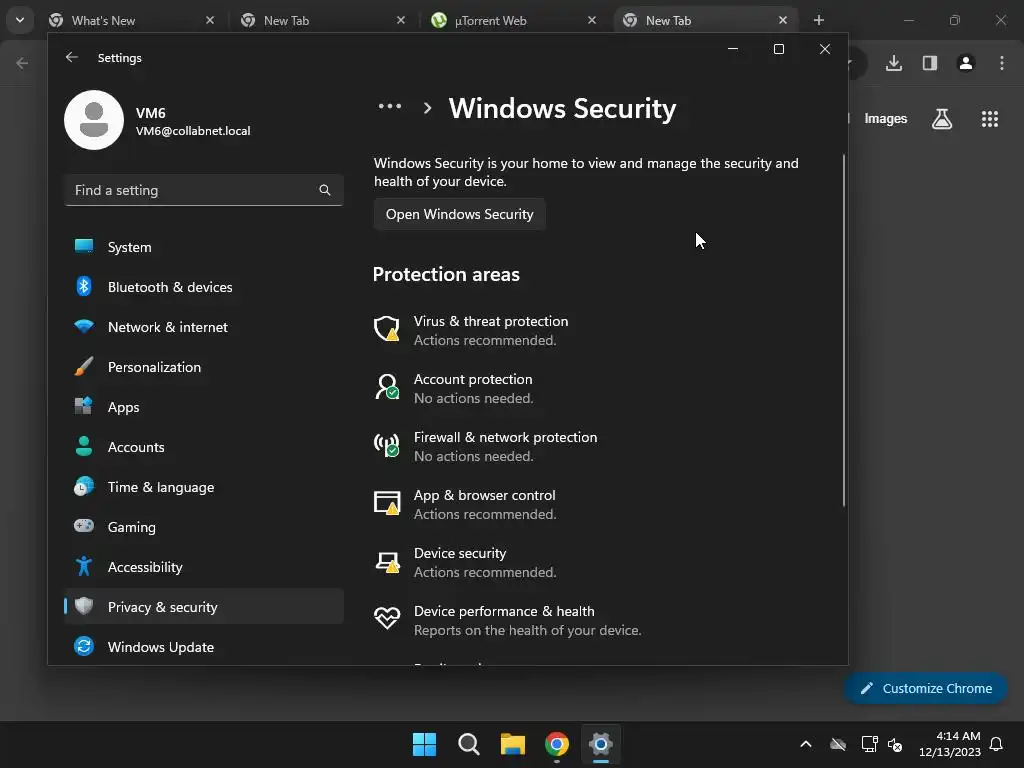Switch to the What's New tab
1024x768 pixels.
[131, 20]
